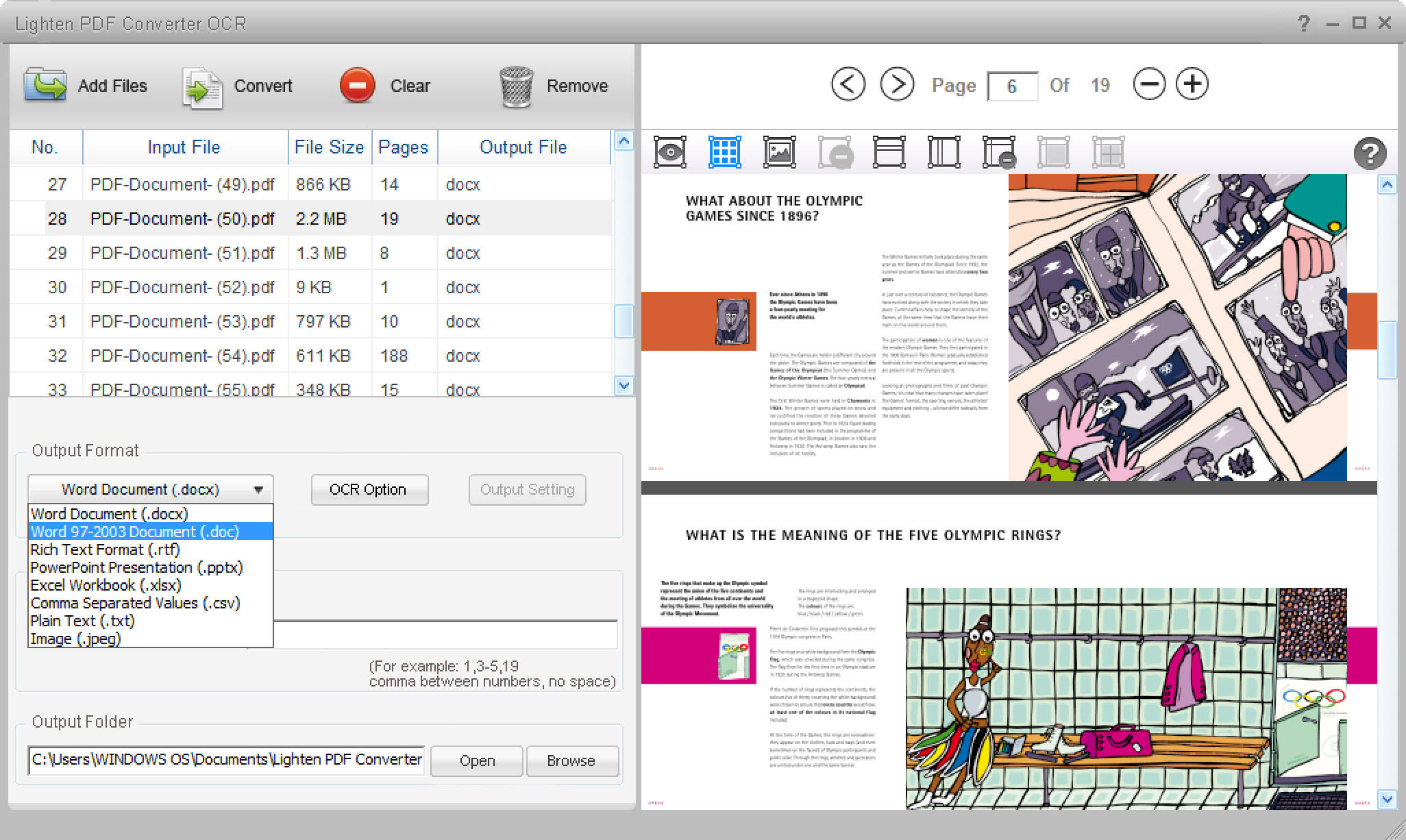Click the page number field
1406x840 pixels.
pos(1012,86)
